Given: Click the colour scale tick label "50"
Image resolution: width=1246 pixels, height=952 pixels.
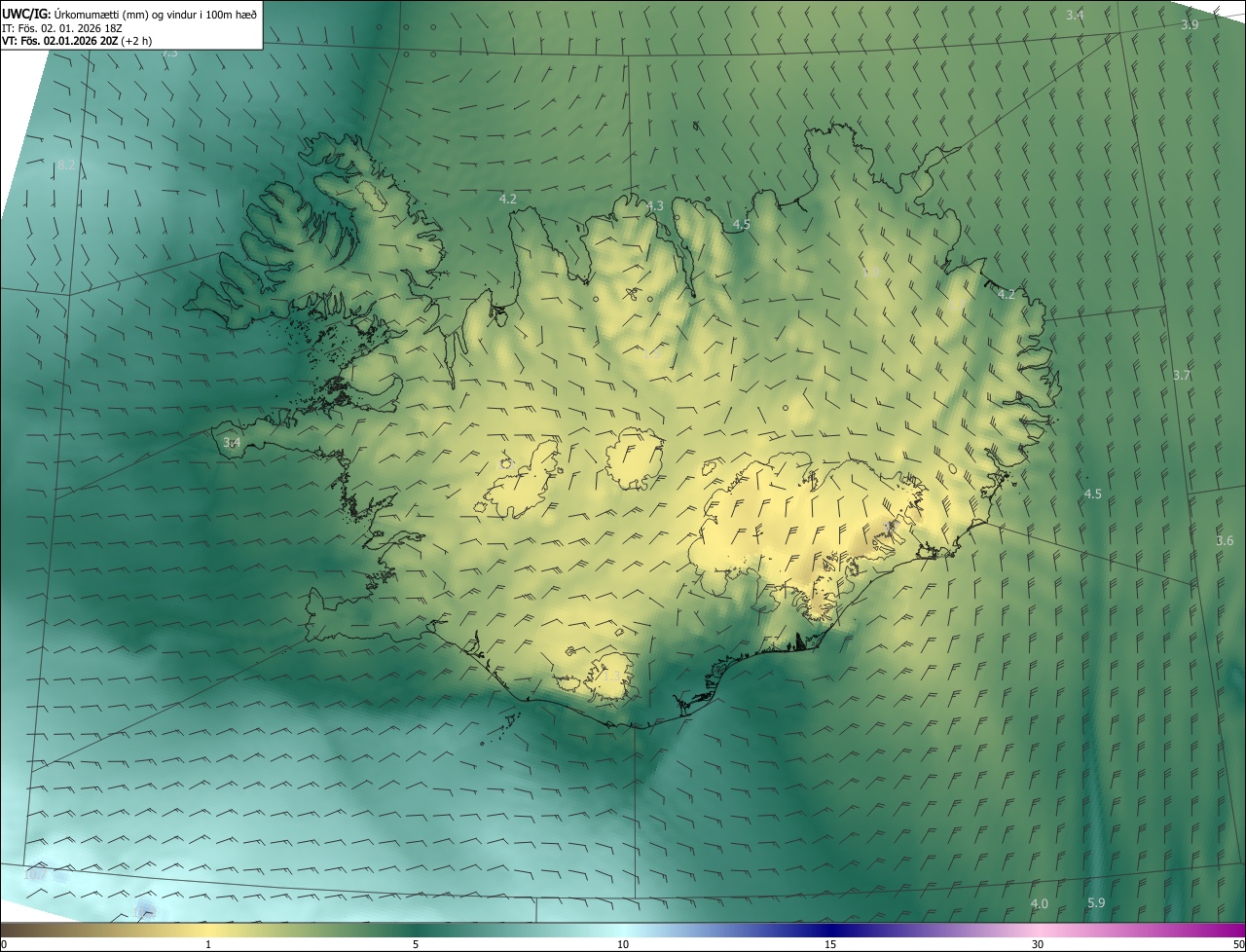Looking at the screenshot, I should click(1238, 944).
